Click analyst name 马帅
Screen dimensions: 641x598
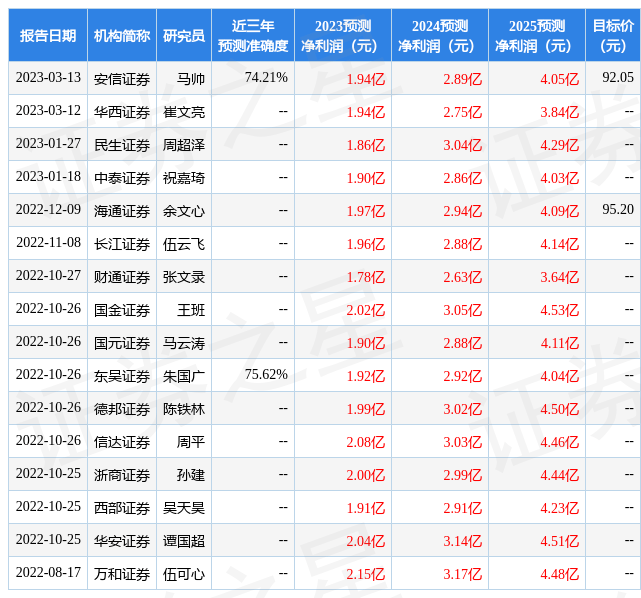coord(191,79)
